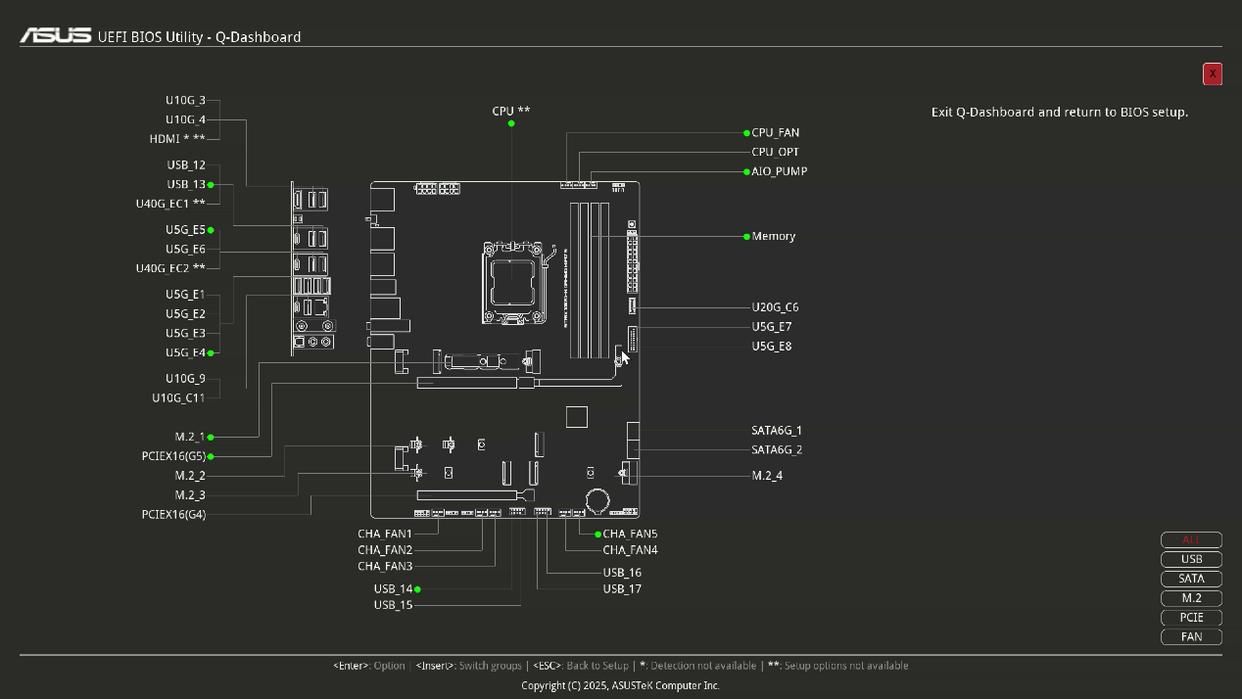Select the U5G_E6 port label
The image size is (1242, 699).
pos(185,249)
